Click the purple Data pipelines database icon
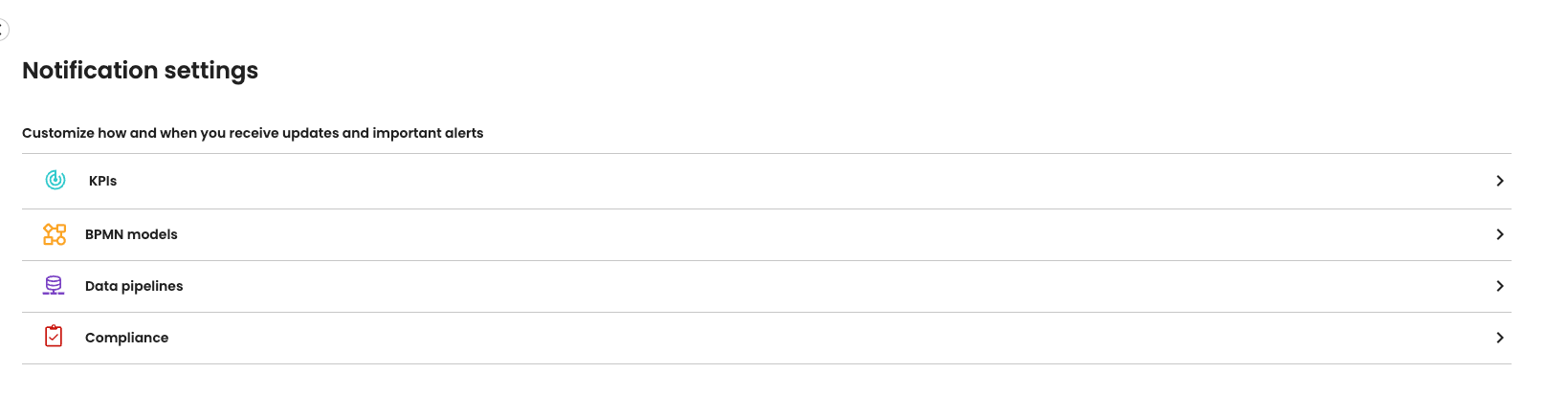This screenshot has height=417, width=1568. pos(54,286)
